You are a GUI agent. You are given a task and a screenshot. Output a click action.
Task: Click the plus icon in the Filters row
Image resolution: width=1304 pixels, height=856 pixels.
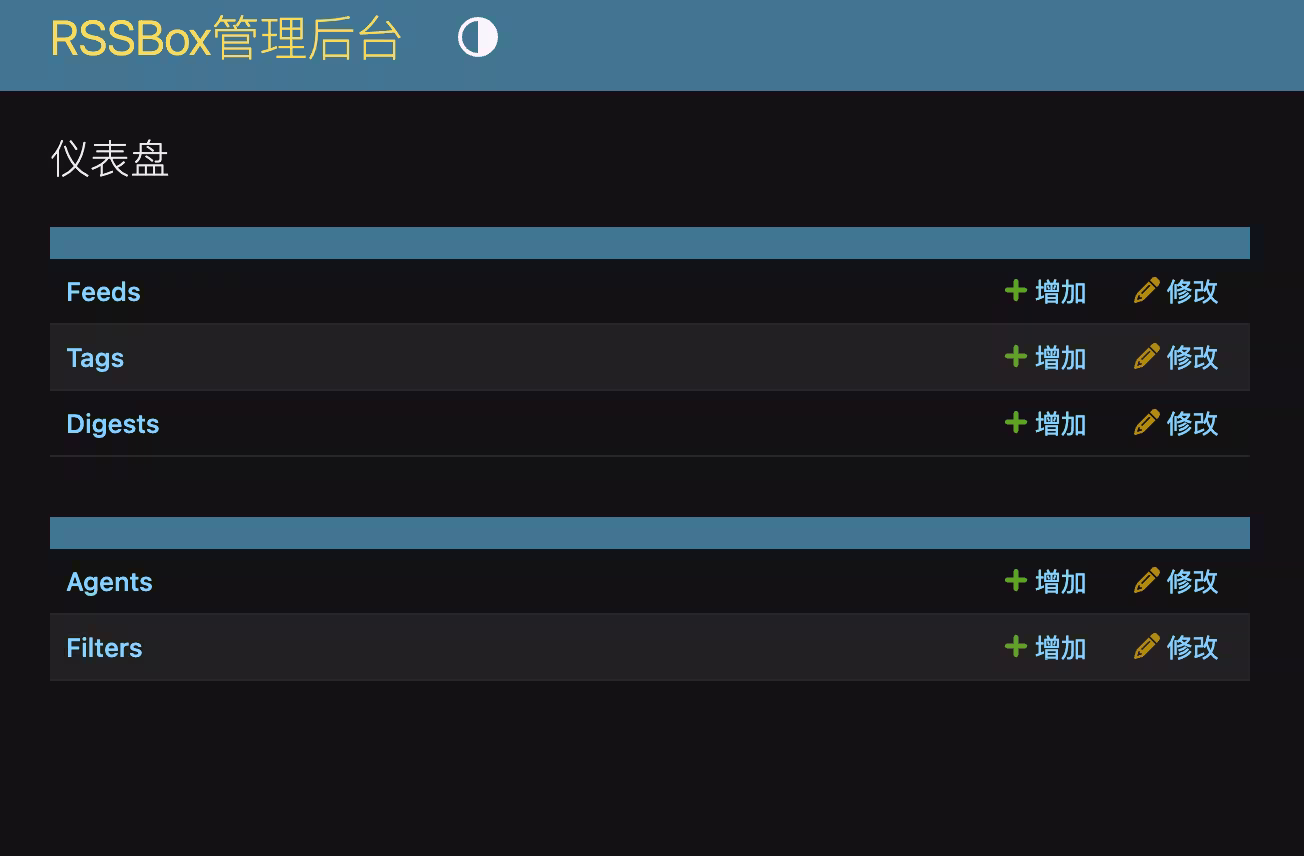click(1015, 647)
